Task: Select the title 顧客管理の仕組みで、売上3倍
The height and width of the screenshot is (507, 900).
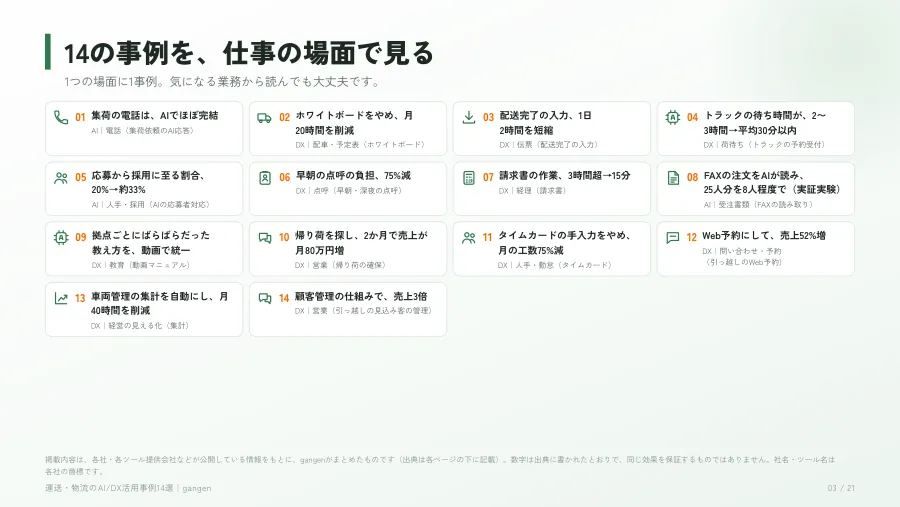Action: click(361, 297)
